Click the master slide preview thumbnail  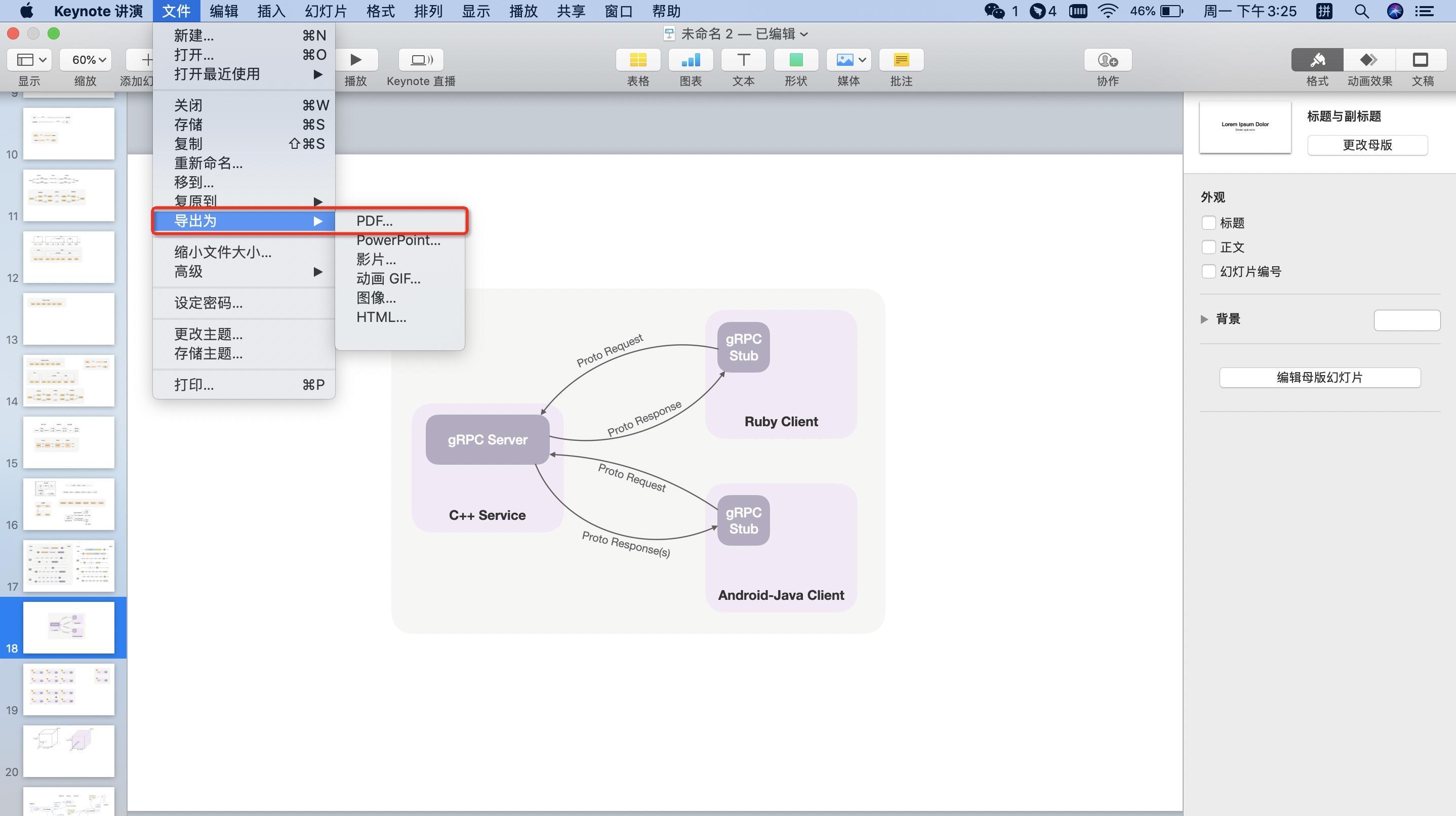[x=1245, y=127]
